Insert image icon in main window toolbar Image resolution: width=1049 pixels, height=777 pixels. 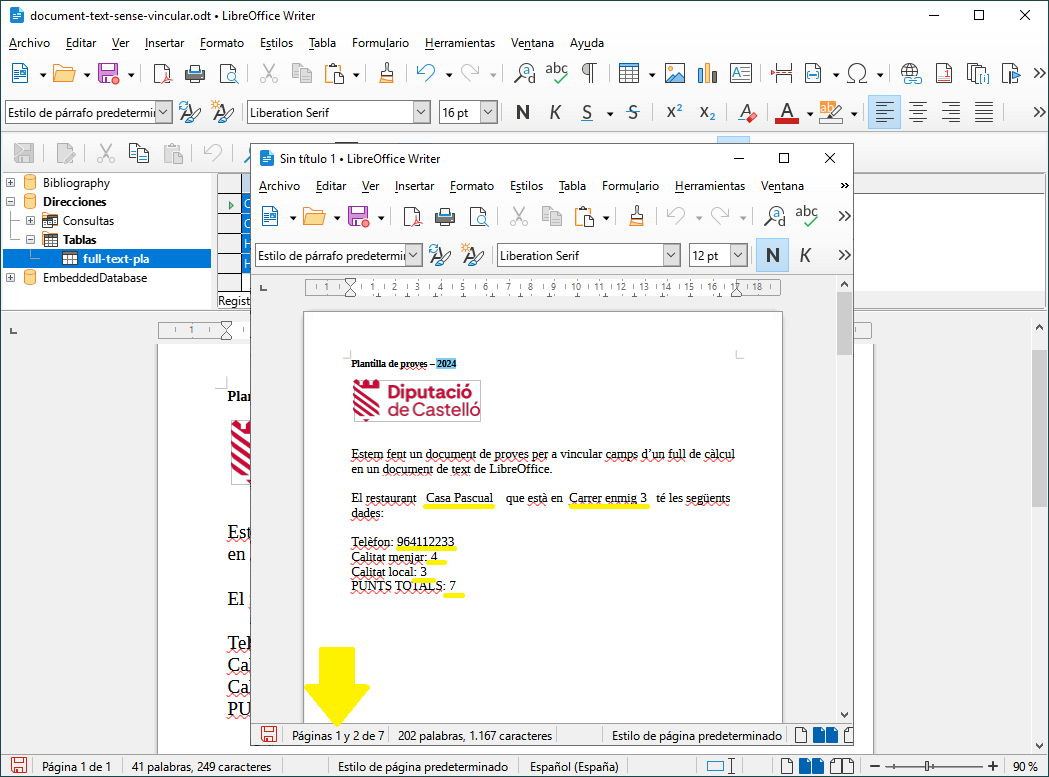(x=674, y=73)
